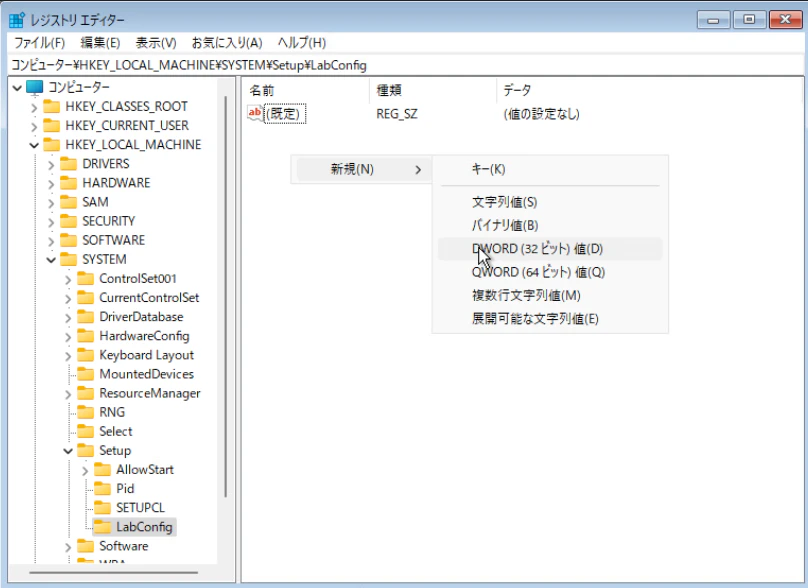The height and width of the screenshot is (588, 808).
Task: Click the HardwareConfig folder icon
Action: tap(85, 336)
